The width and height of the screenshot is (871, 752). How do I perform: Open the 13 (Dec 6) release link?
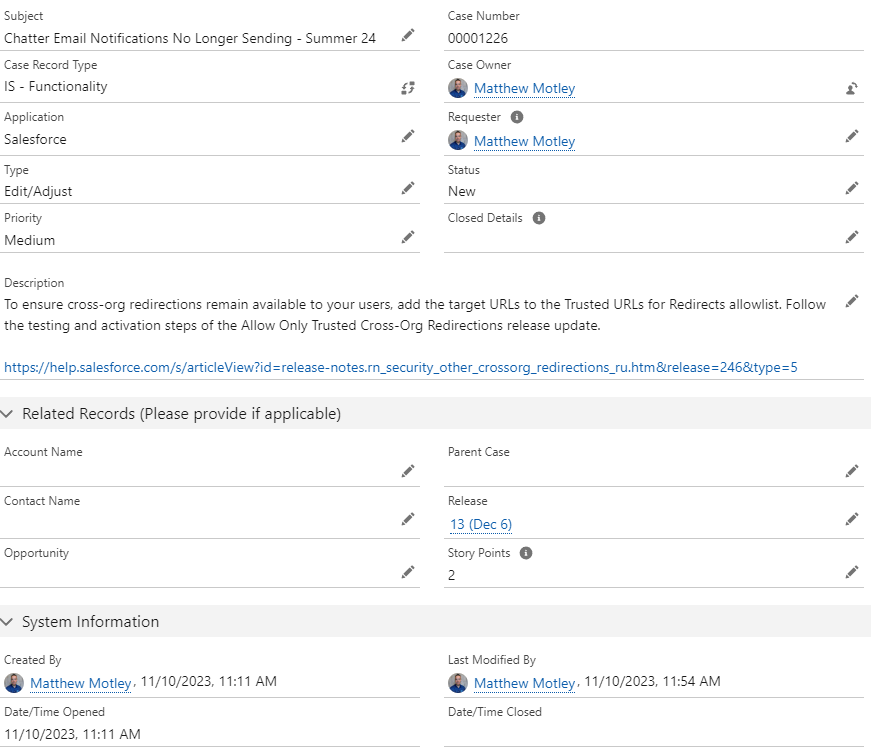click(481, 524)
